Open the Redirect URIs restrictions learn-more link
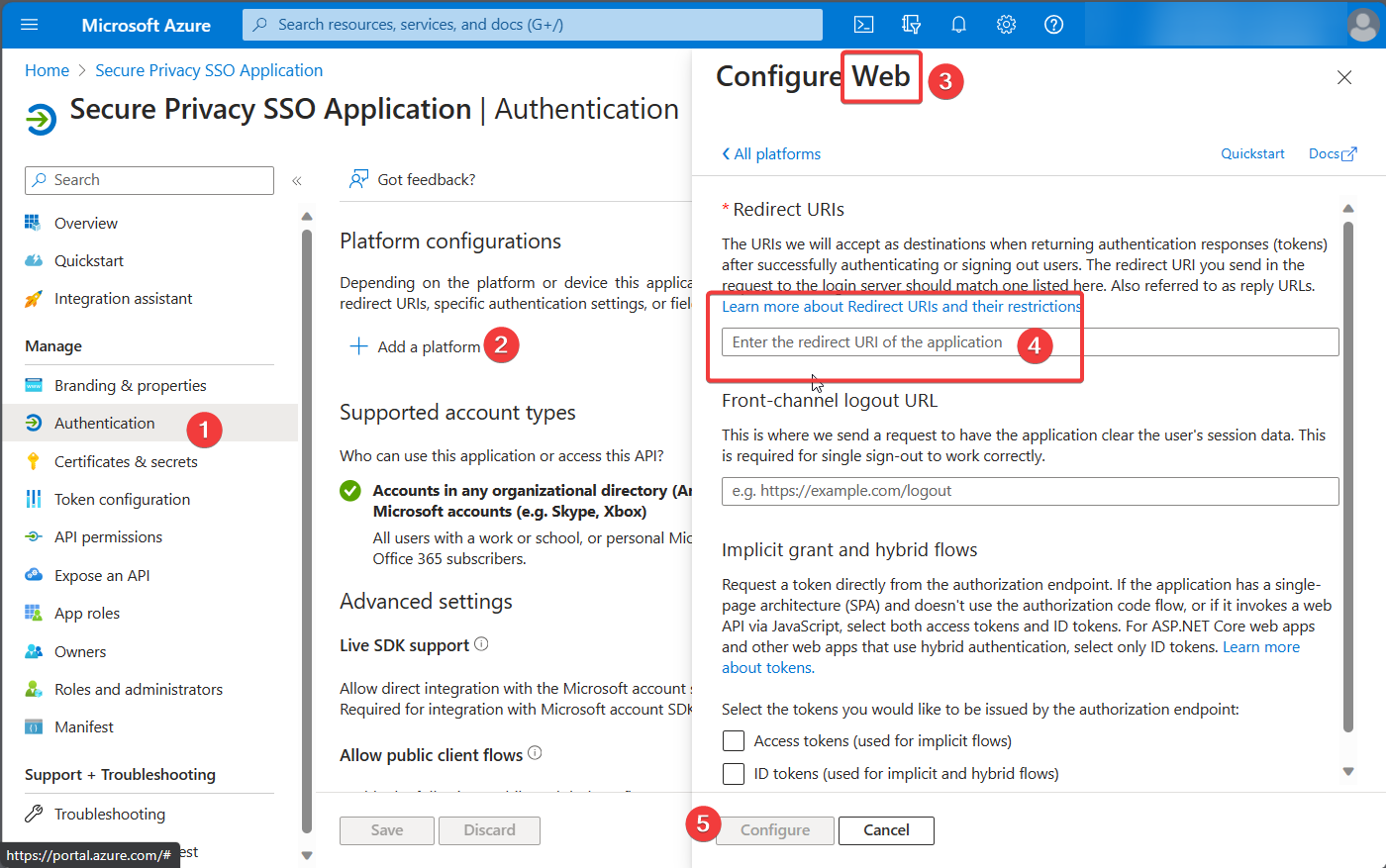 coord(902,306)
